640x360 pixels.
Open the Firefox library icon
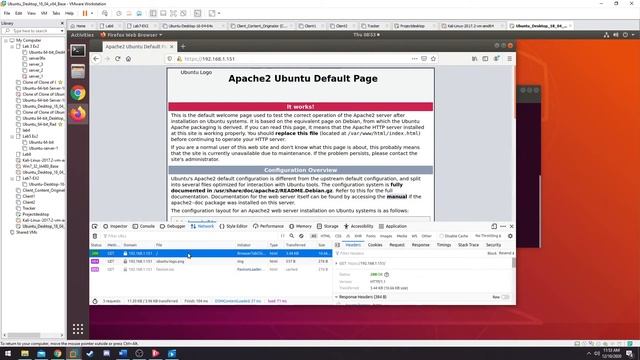coord(474,59)
